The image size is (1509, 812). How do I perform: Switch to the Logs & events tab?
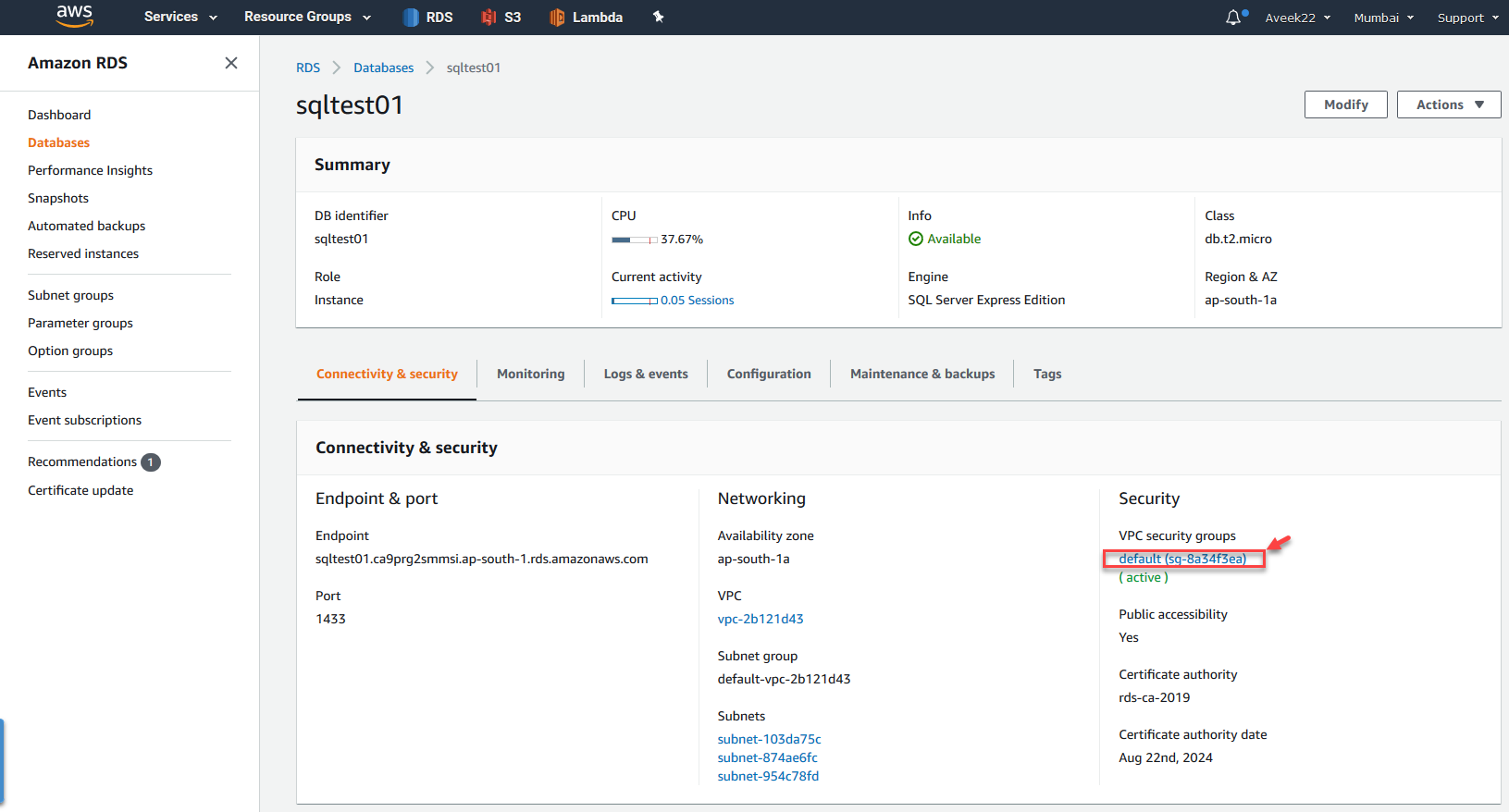[646, 374]
